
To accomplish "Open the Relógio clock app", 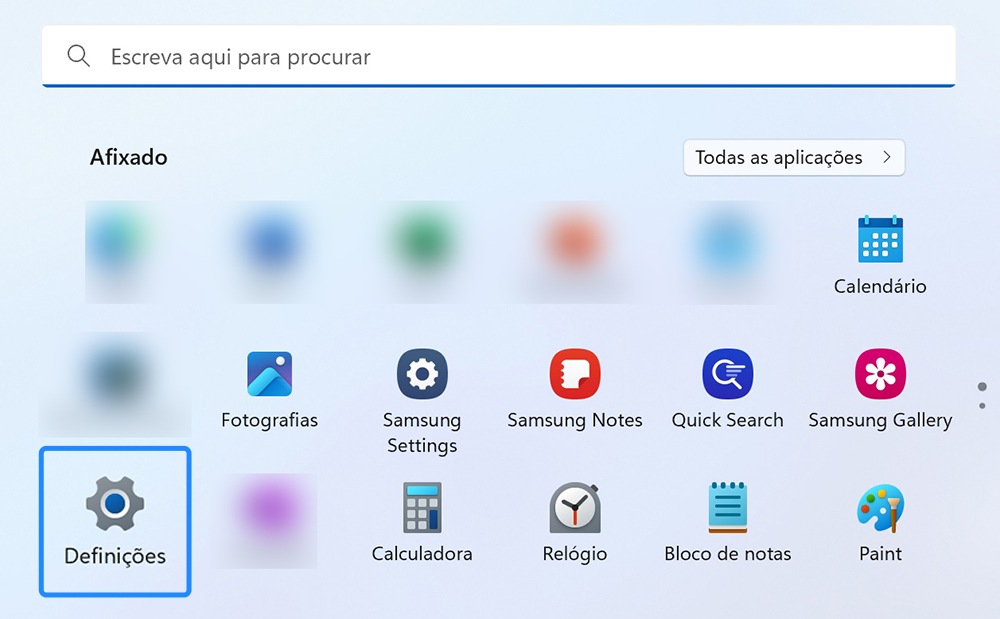I will pos(575,523).
